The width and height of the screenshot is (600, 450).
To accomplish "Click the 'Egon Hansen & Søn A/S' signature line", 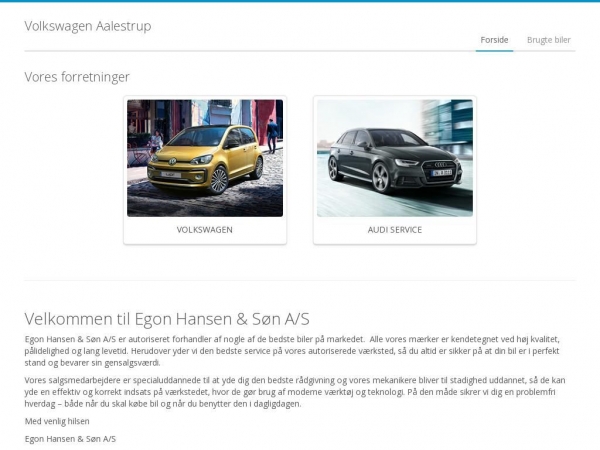I will (70, 439).
